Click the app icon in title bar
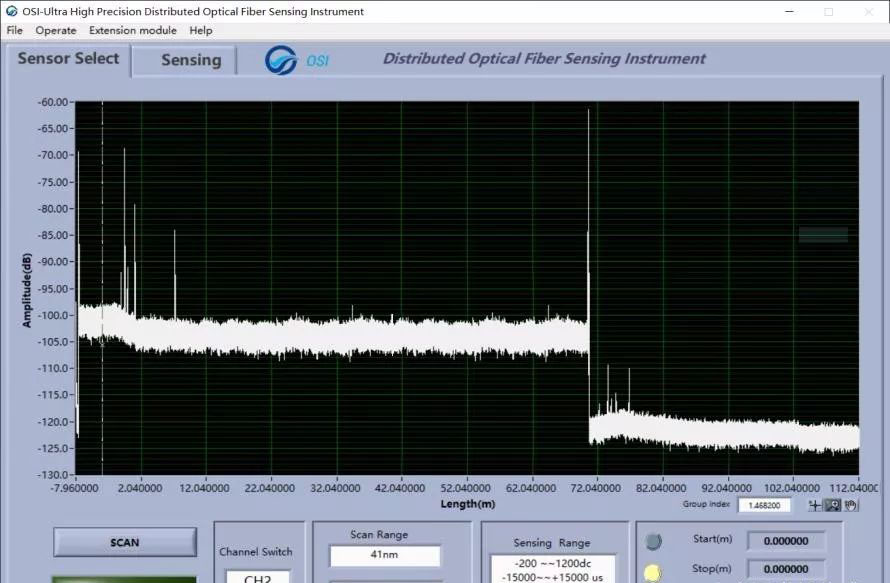 [11, 11]
